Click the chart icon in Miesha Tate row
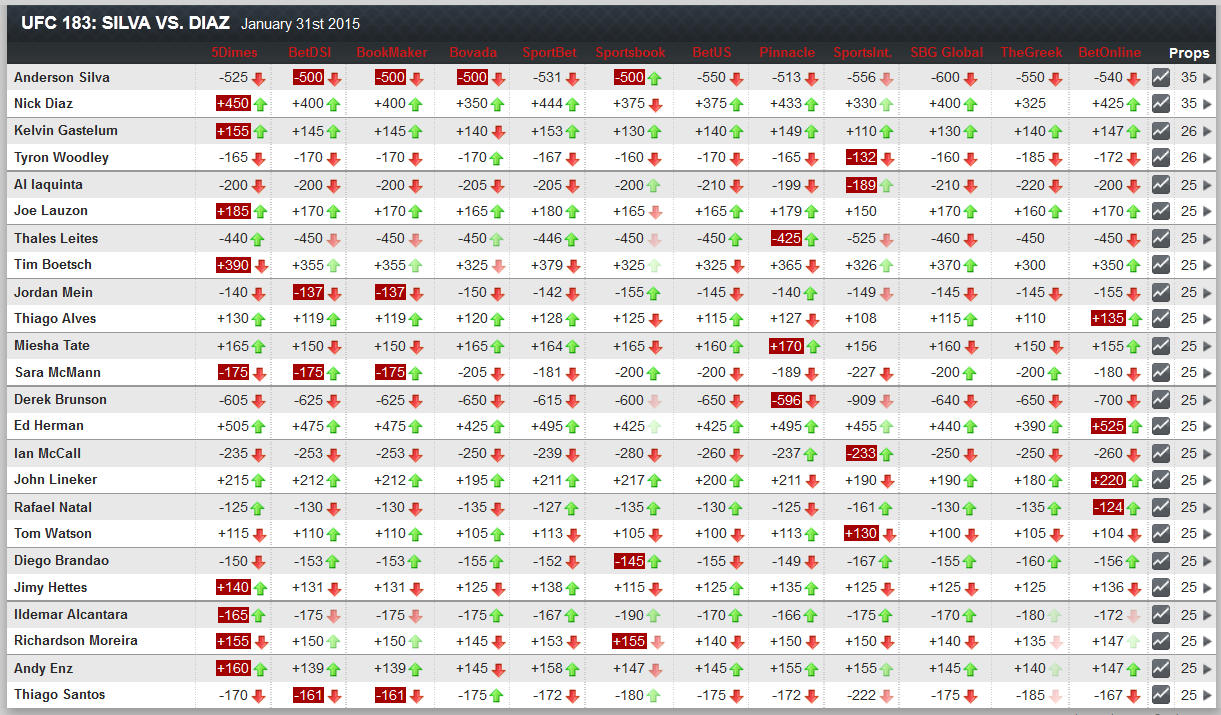The width and height of the screenshot is (1221, 715). click(x=1161, y=346)
